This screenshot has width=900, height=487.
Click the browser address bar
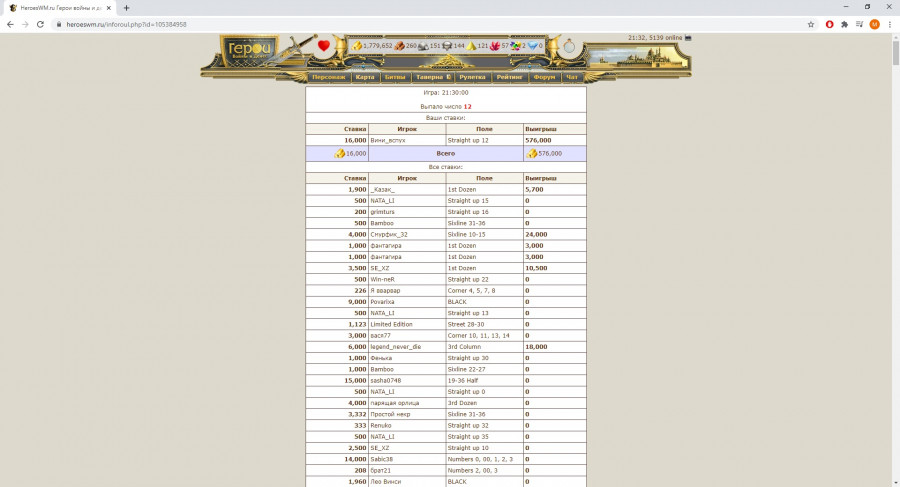click(x=400, y=24)
